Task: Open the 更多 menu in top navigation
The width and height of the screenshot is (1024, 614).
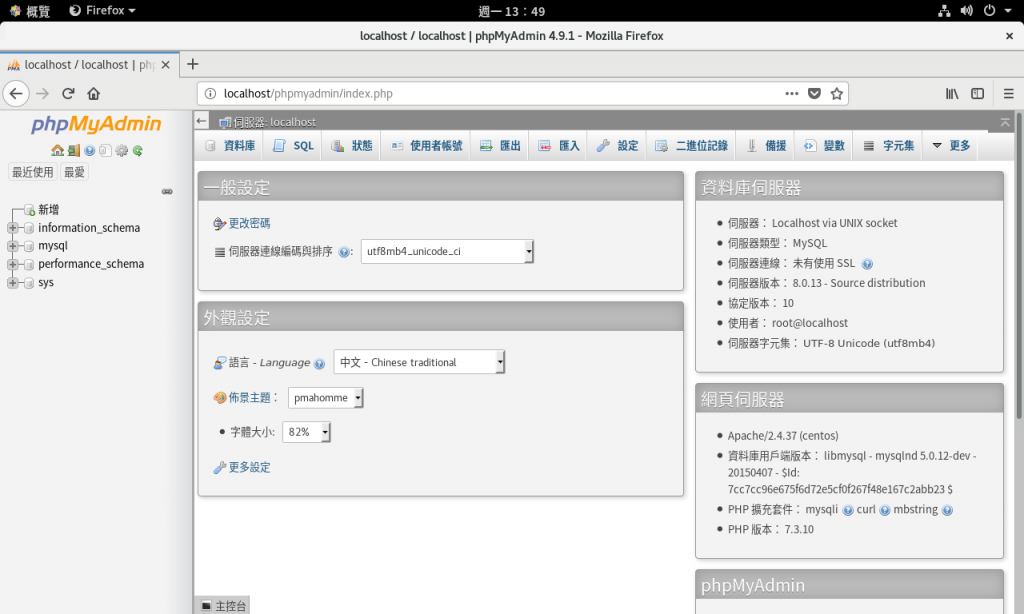Action: [951, 146]
